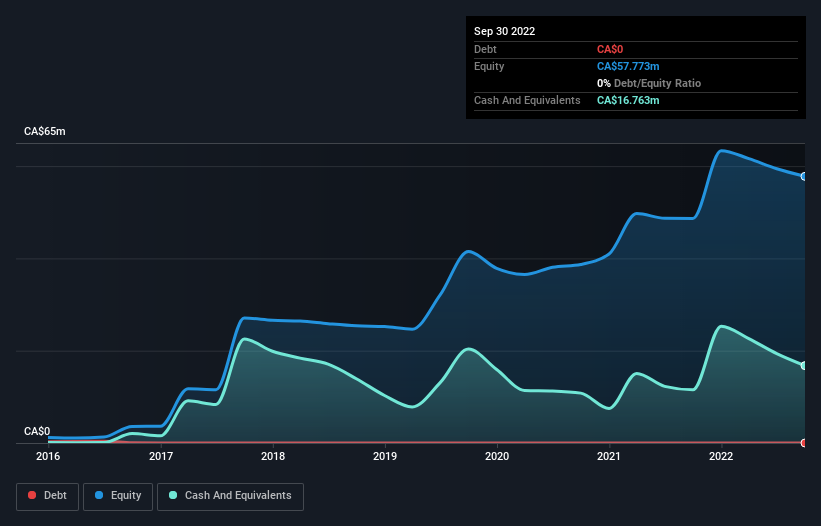Image resolution: width=821 pixels, height=526 pixels.
Task: Click the blue Equity legend dot
Action: point(99,495)
